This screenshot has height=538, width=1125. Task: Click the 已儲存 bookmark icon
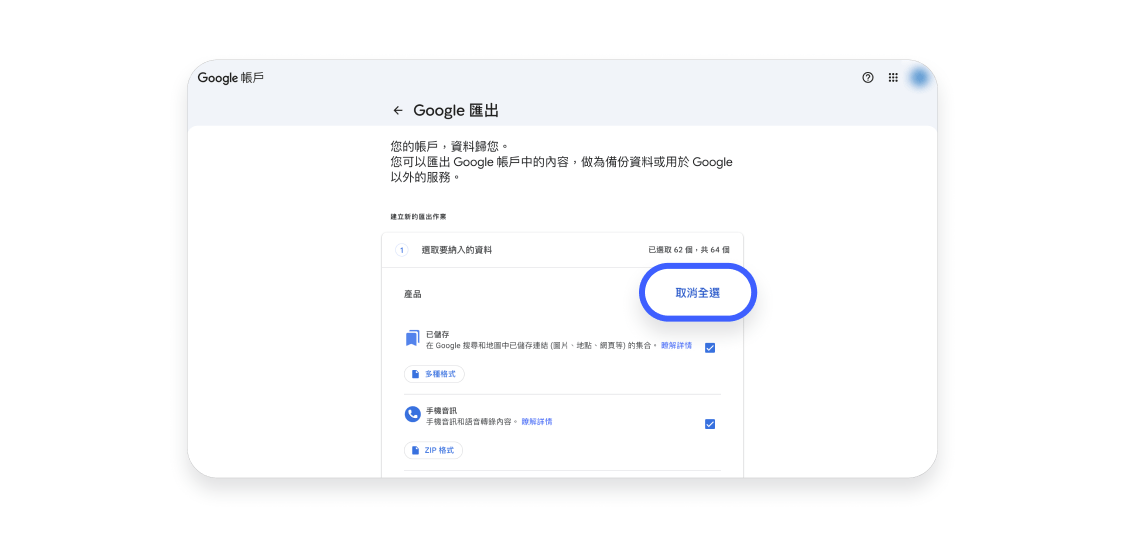click(412, 339)
